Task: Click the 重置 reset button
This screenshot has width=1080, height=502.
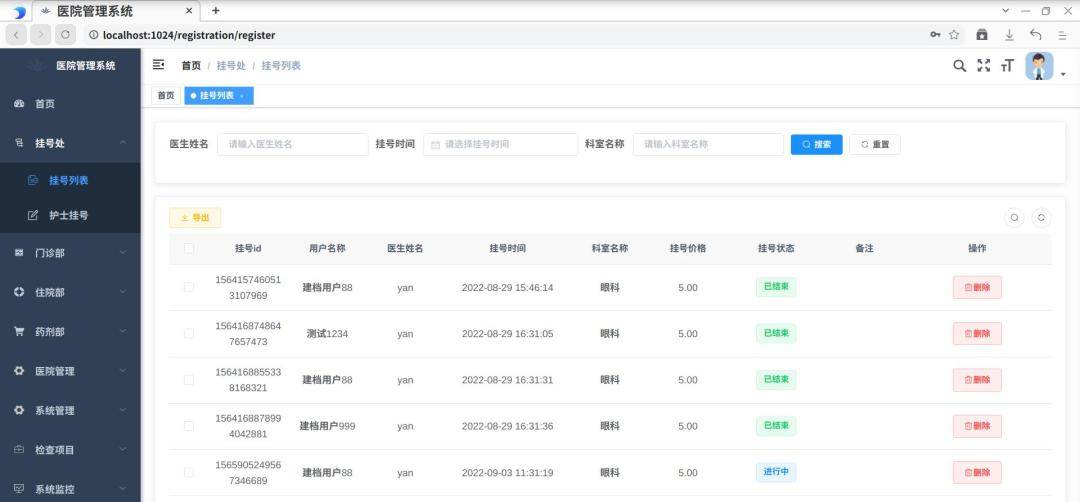Action: coord(875,145)
